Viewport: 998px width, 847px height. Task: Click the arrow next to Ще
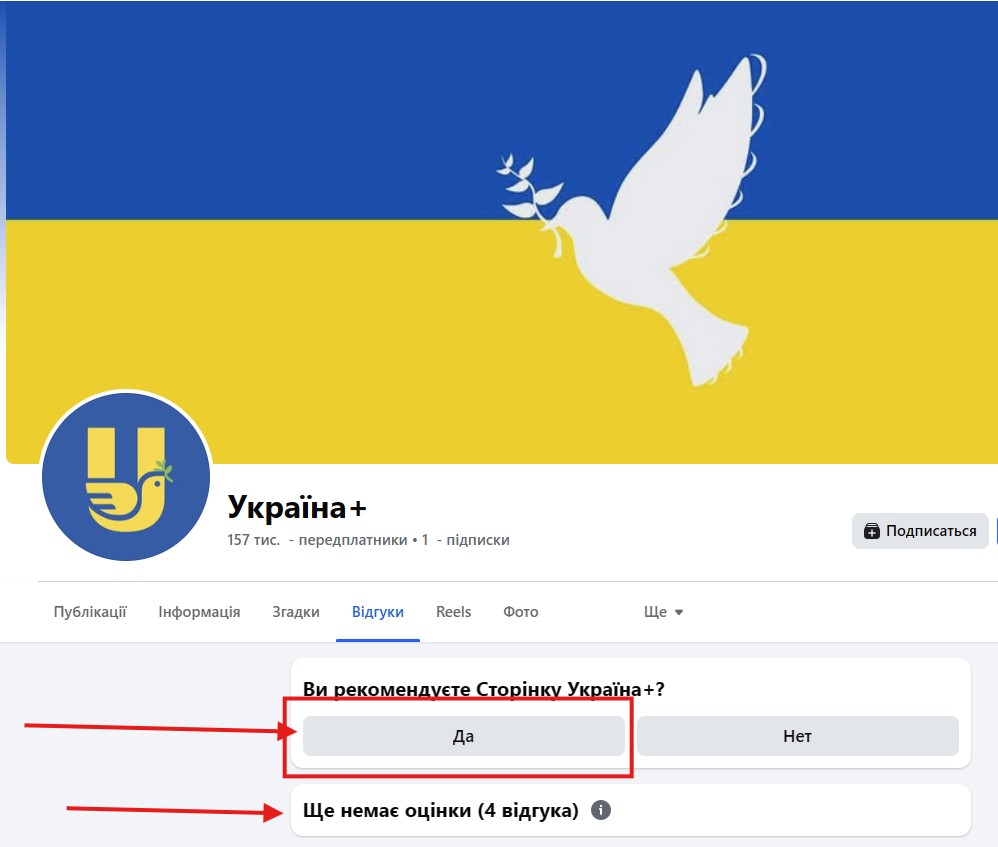679,612
